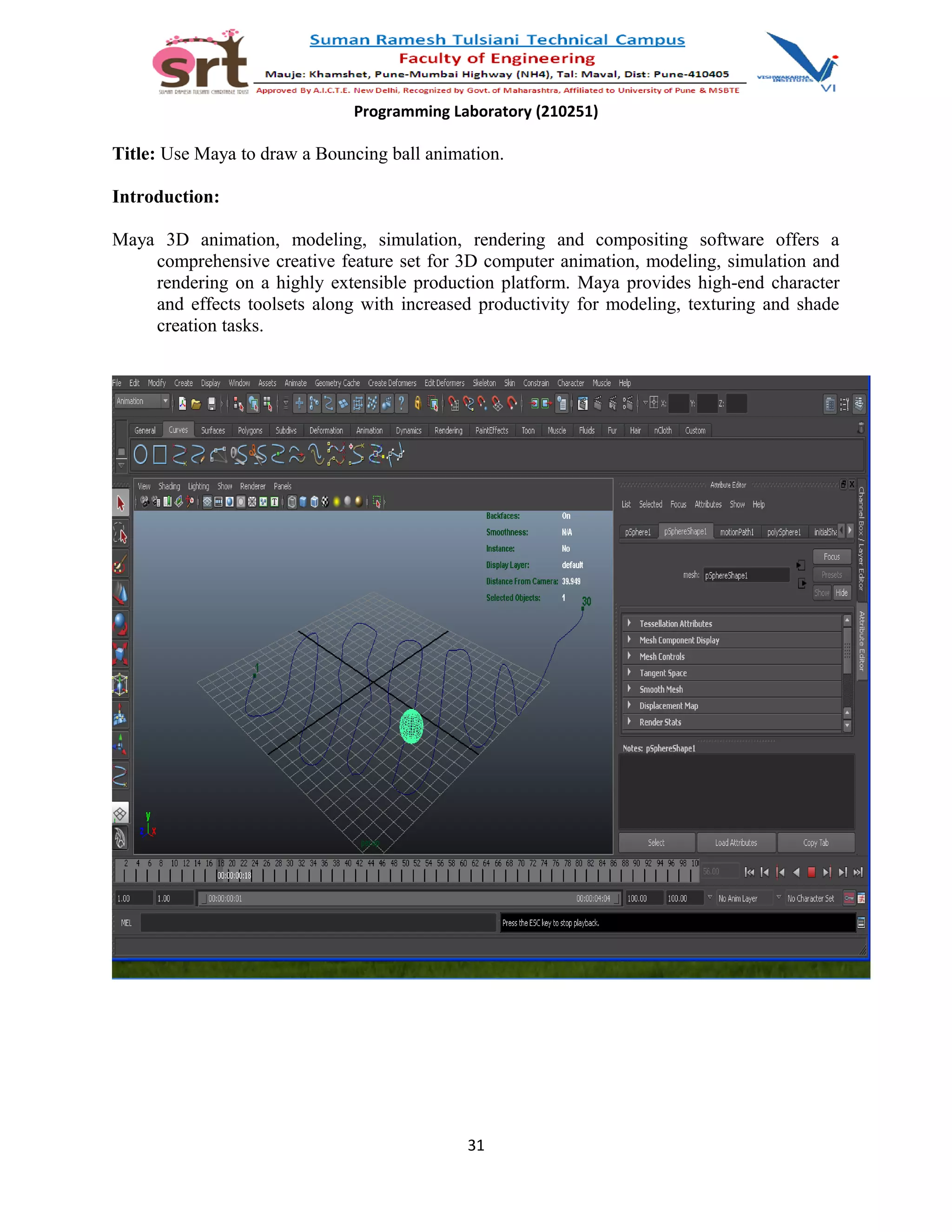Viewport: 952px width, 1232px height.
Task: Click the Open Scene folder icon
Action: [196, 404]
